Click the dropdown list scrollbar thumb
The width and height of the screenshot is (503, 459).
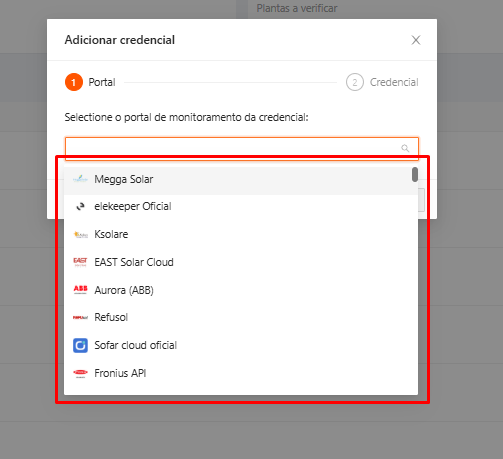coord(415,175)
